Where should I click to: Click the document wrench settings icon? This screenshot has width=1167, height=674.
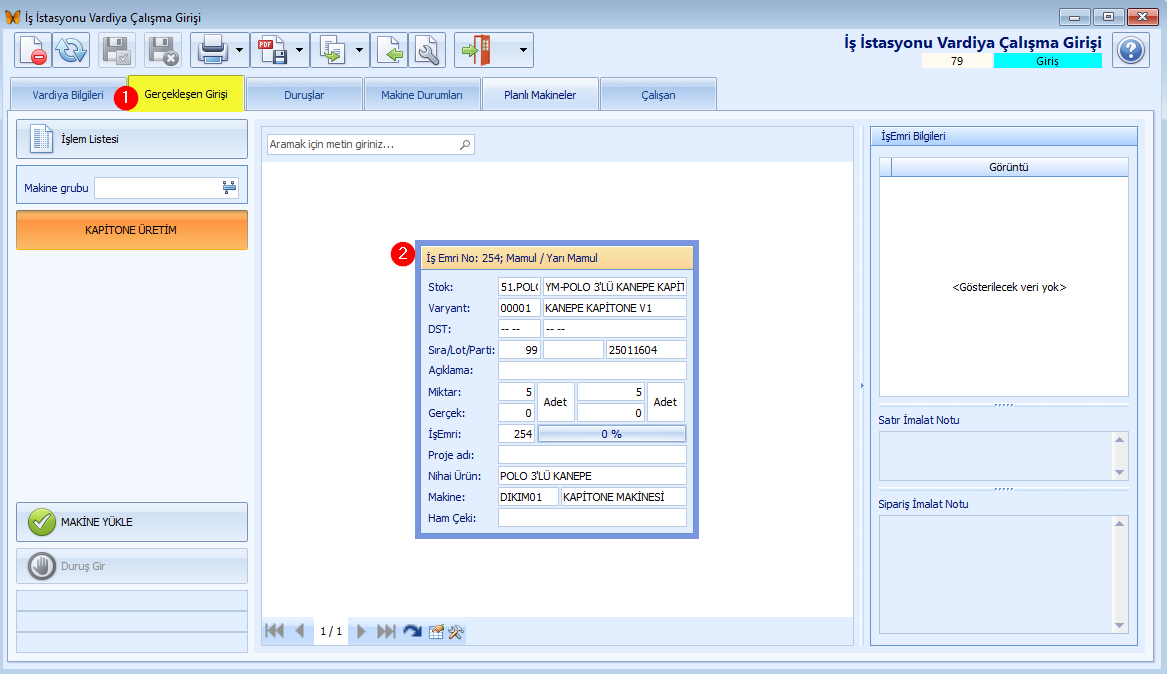coord(427,51)
